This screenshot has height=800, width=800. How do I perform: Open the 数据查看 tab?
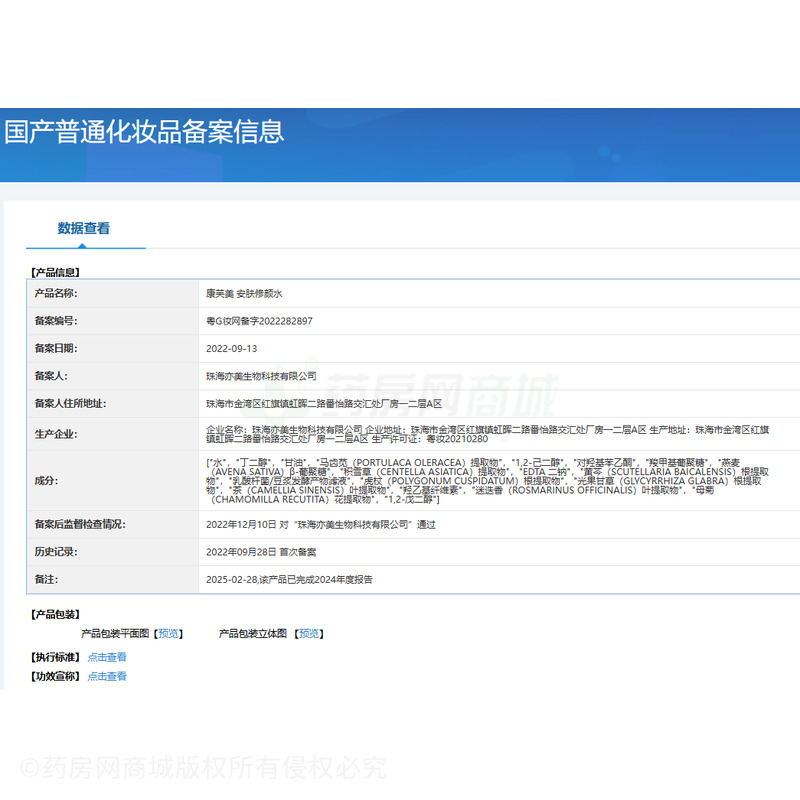pyautogui.click(x=84, y=228)
